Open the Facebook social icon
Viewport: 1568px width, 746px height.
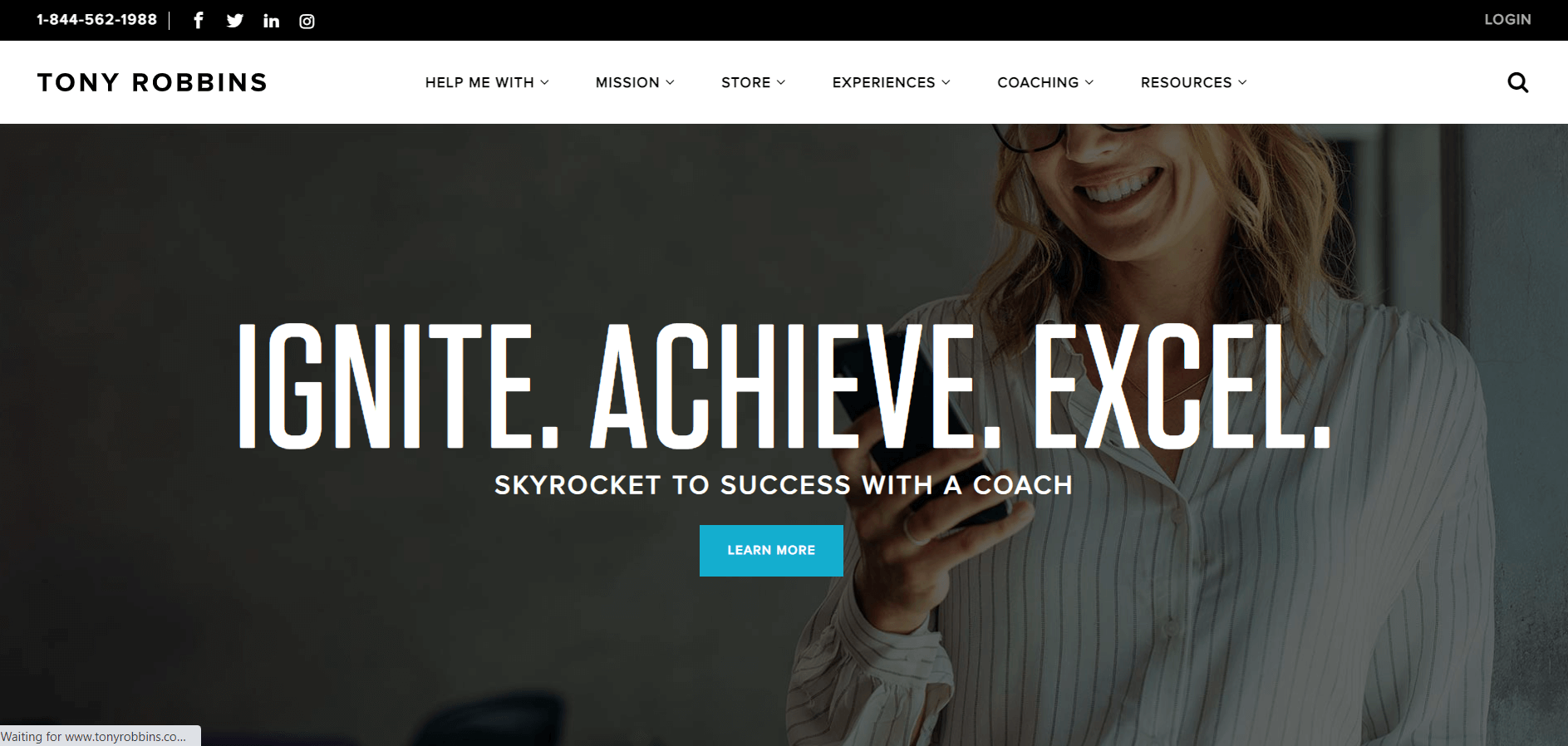[x=199, y=20]
